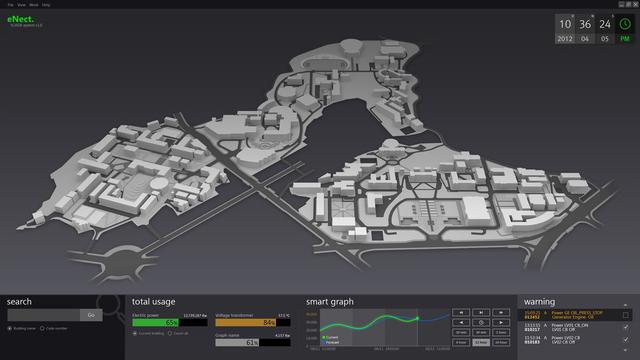Fast-forward the smart graph timeline
Viewport: 640px width, 360px height.
[x=501, y=313]
